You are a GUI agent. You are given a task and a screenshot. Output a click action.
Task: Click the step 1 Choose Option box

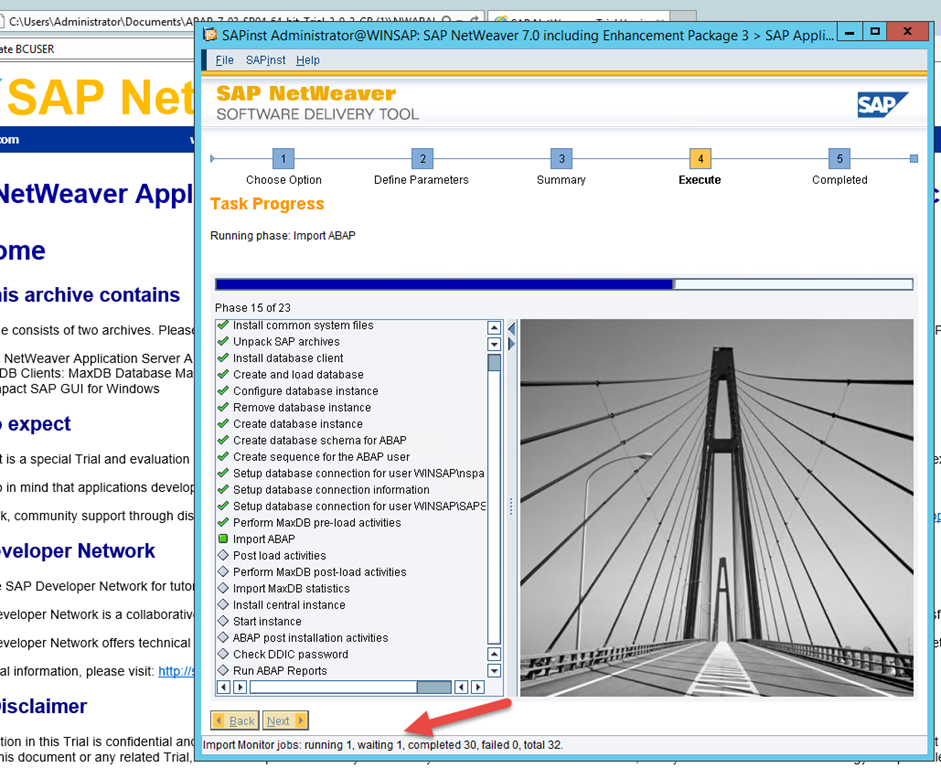(283, 159)
